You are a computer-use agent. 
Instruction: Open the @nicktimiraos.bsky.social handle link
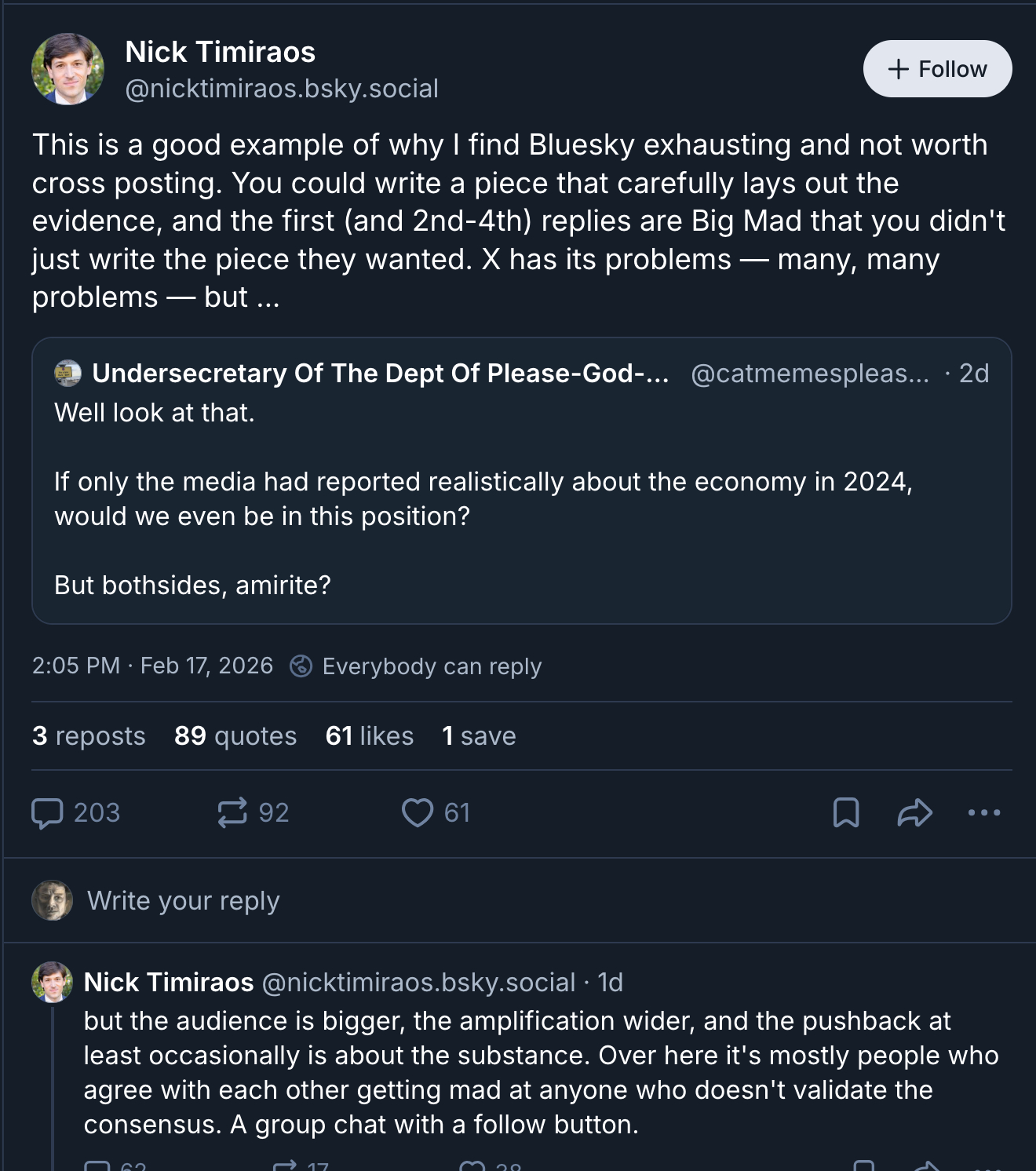(x=282, y=89)
